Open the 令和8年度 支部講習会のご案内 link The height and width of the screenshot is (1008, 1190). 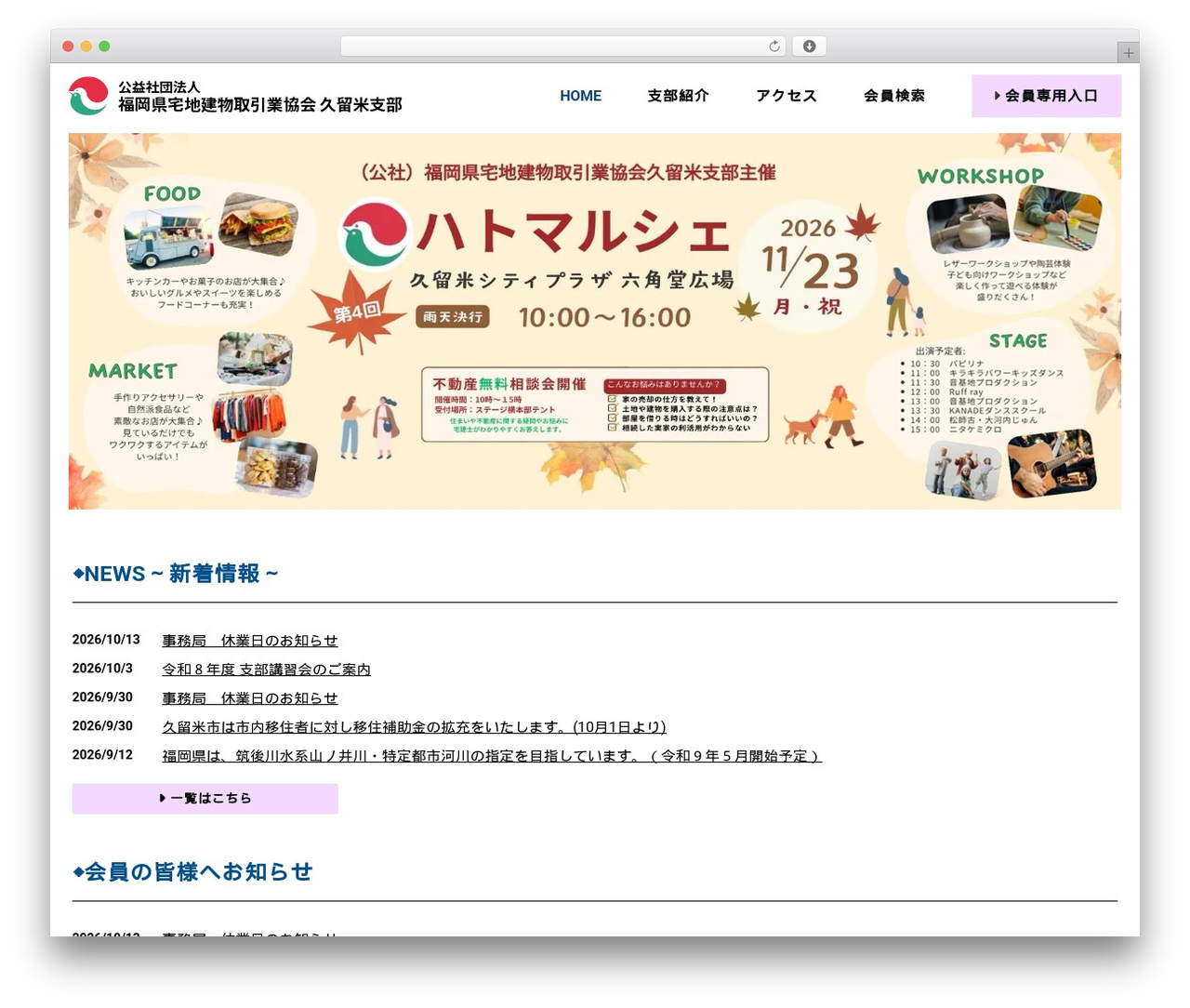(x=266, y=670)
